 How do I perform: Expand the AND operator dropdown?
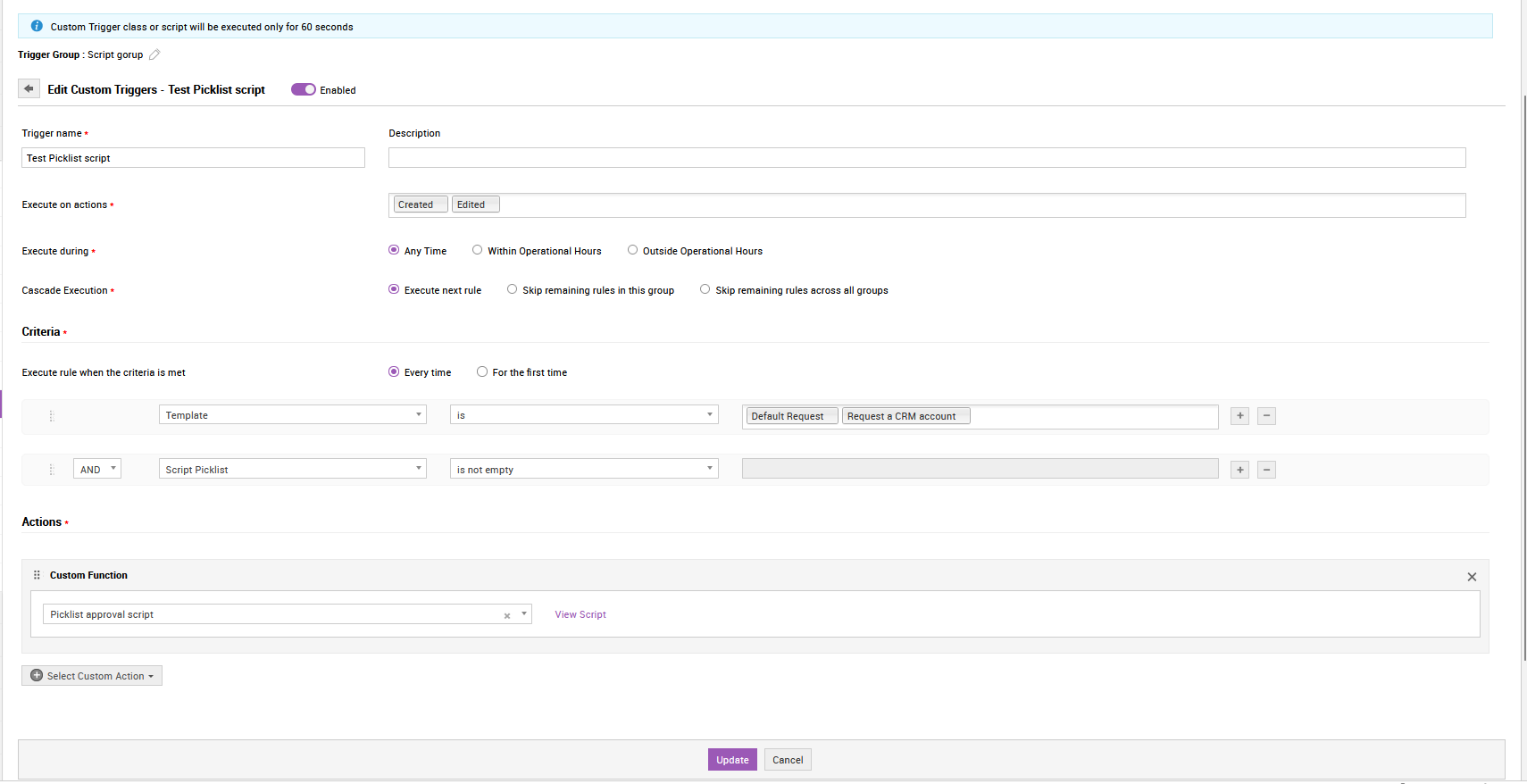click(x=96, y=470)
